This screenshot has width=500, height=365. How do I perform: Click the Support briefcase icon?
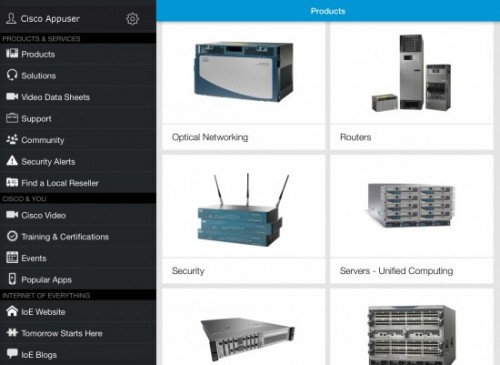[x=12, y=118]
